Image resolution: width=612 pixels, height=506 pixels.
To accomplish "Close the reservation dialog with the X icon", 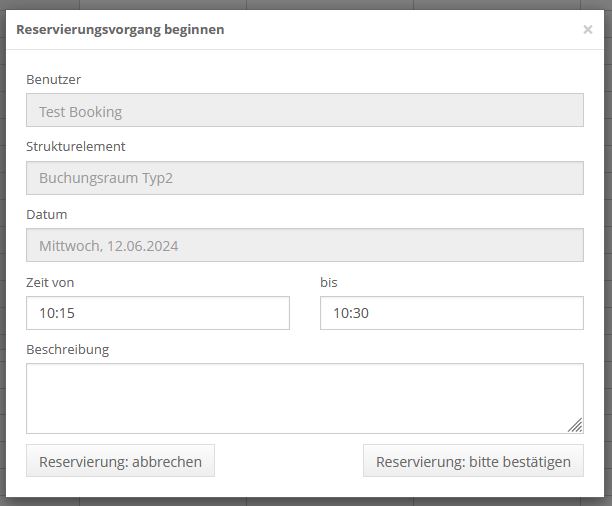I will click(x=588, y=30).
